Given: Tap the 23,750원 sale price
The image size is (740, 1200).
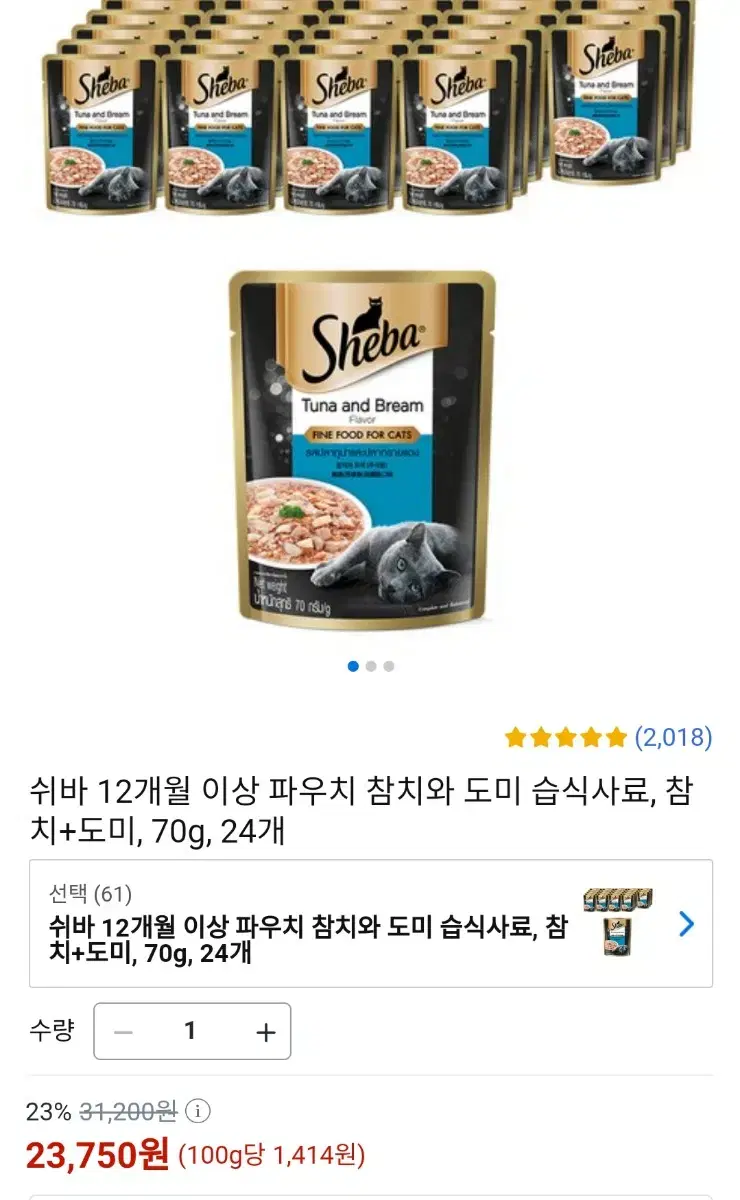Looking at the screenshot, I should [98, 1156].
